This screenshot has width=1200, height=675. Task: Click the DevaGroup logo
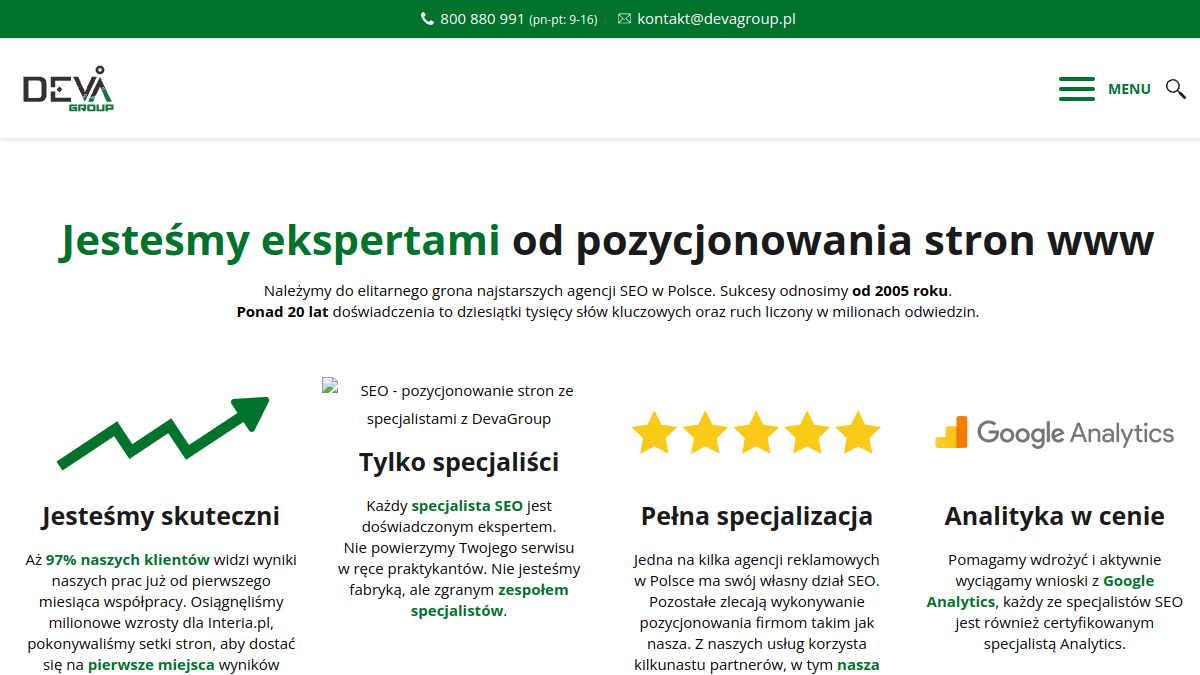(x=68, y=88)
